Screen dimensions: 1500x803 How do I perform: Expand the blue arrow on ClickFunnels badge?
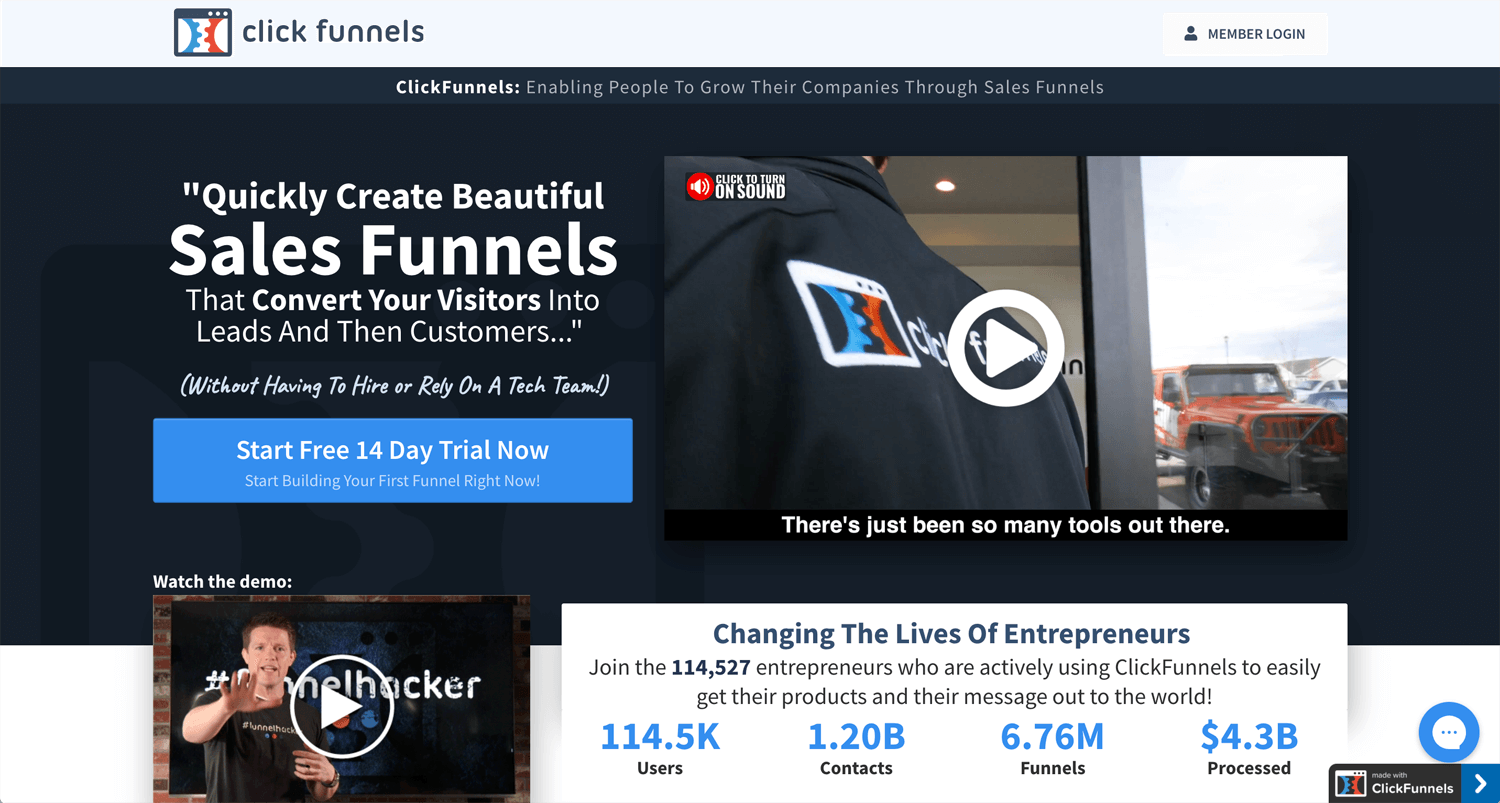click(1481, 784)
